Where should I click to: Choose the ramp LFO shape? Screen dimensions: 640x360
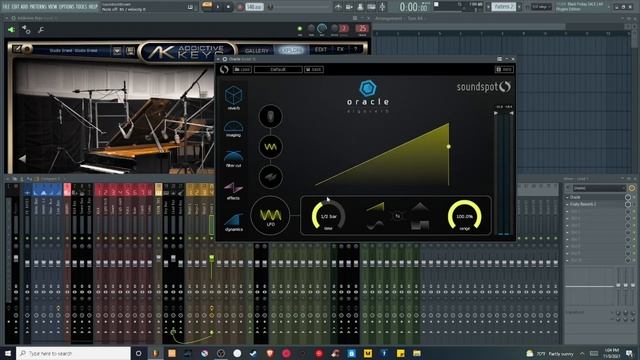pyautogui.click(x=375, y=207)
